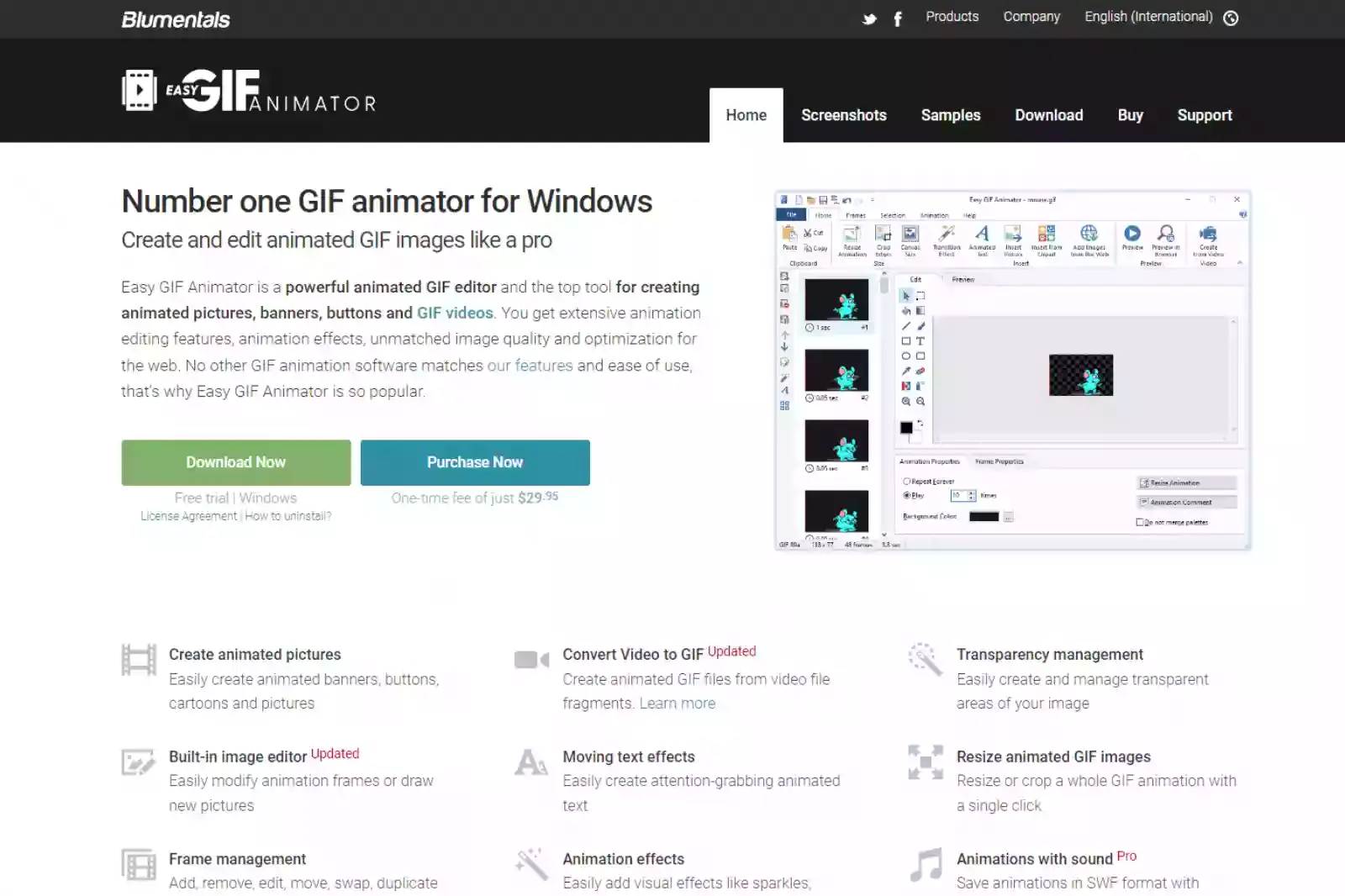Open the Screenshots page in the navigation
The image size is (1345, 896).
[844, 115]
